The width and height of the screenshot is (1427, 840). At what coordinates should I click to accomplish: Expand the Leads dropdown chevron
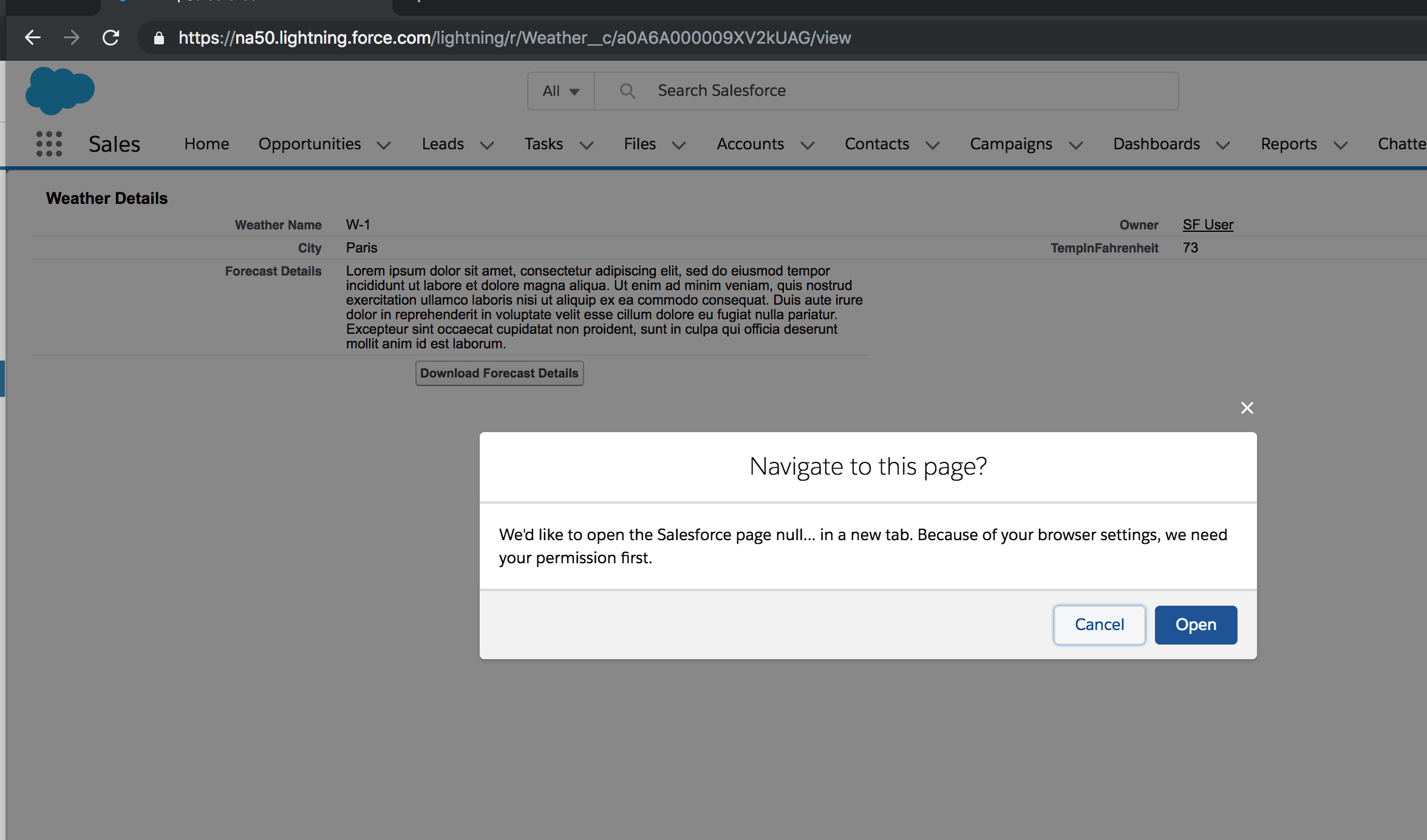point(488,145)
